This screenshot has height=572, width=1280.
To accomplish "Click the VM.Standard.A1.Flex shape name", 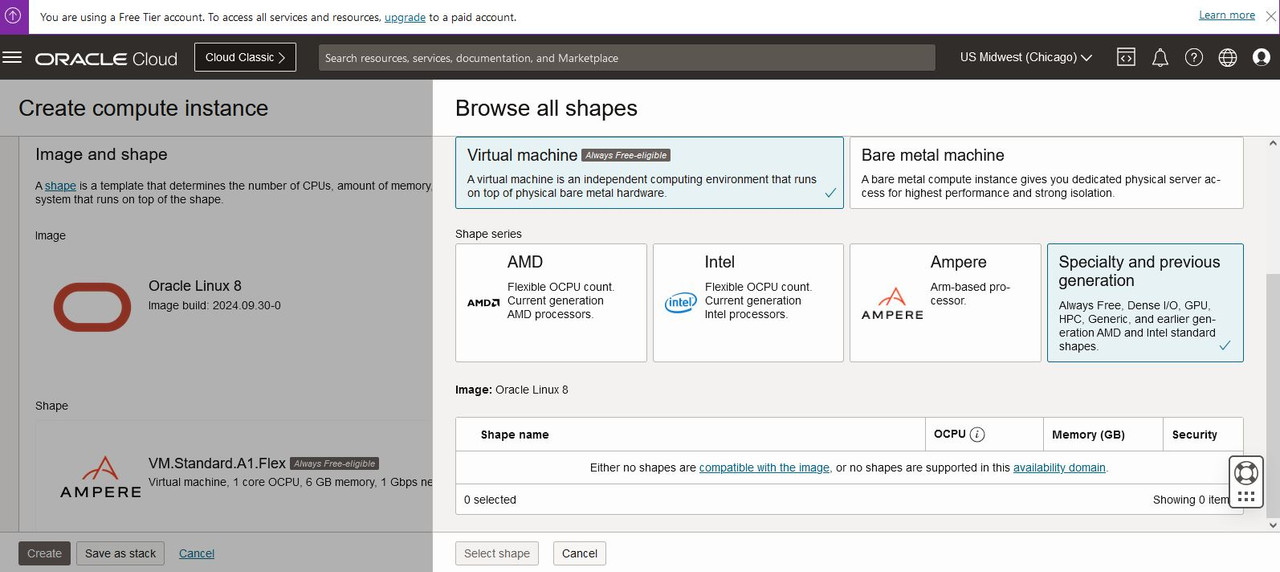I will click(x=217, y=463).
